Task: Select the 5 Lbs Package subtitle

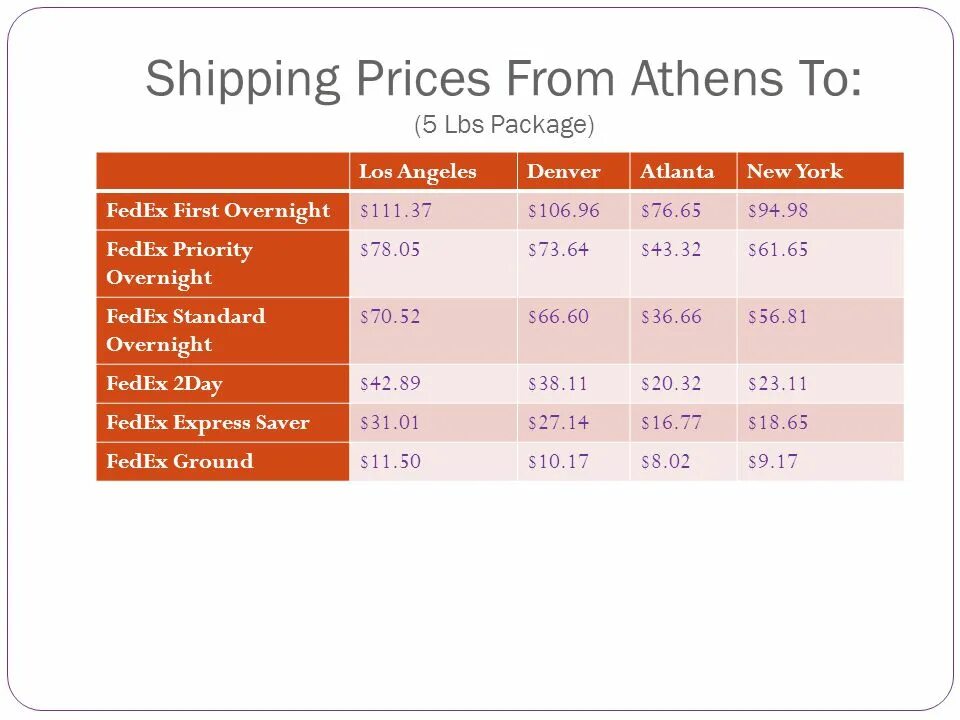Action: (504, 125)
